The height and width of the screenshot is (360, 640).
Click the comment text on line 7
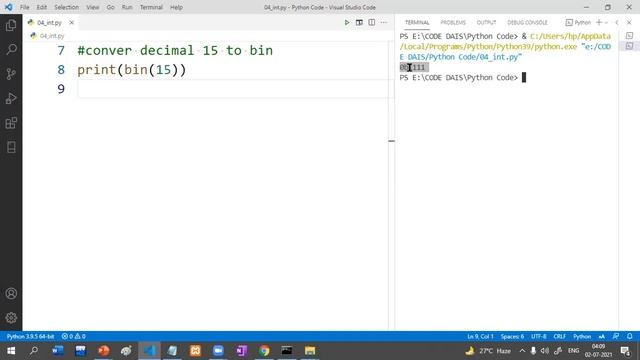click(x=175, y=51)
